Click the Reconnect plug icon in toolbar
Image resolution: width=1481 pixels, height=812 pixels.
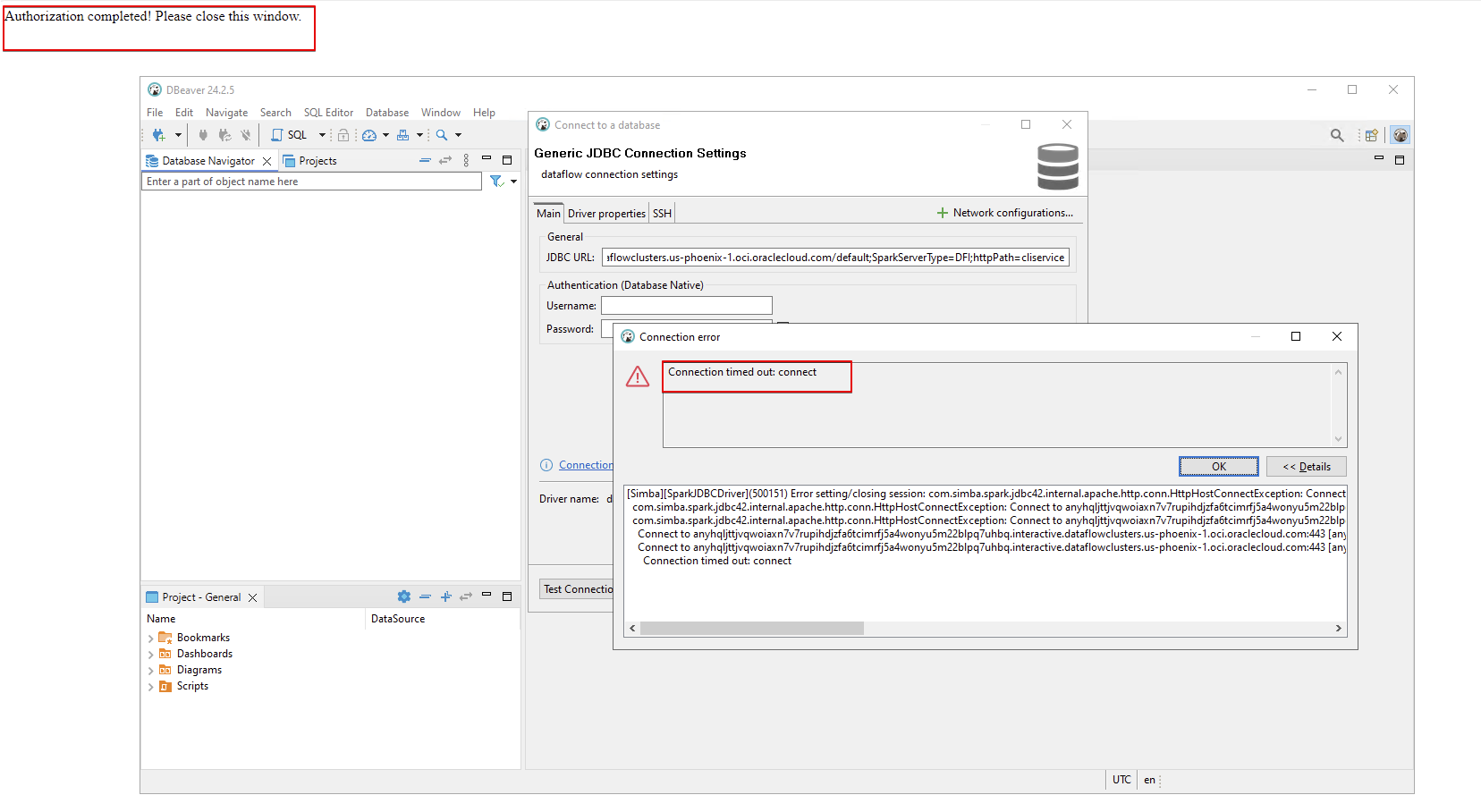(224, 135)
